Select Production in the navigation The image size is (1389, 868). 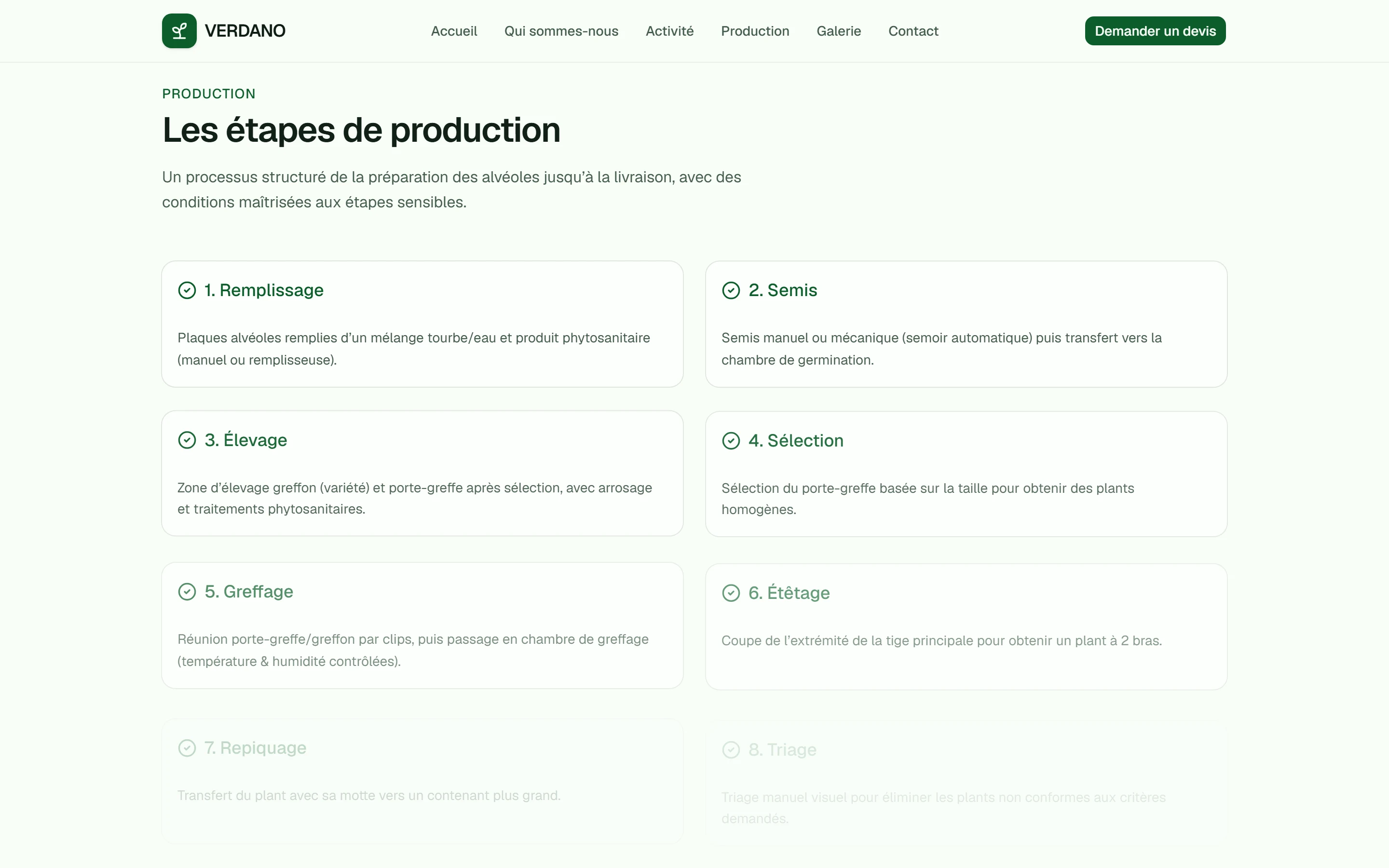tap(755, 31)
